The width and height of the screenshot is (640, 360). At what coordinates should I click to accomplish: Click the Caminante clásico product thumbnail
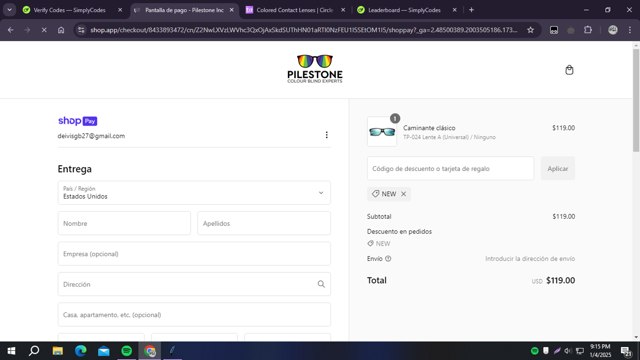382,131
